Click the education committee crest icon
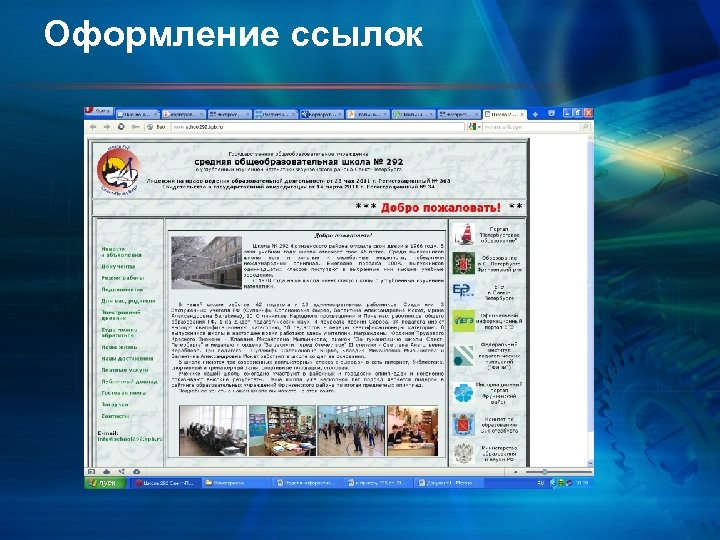This screenshot has height=540, width=720. (463, 425)
